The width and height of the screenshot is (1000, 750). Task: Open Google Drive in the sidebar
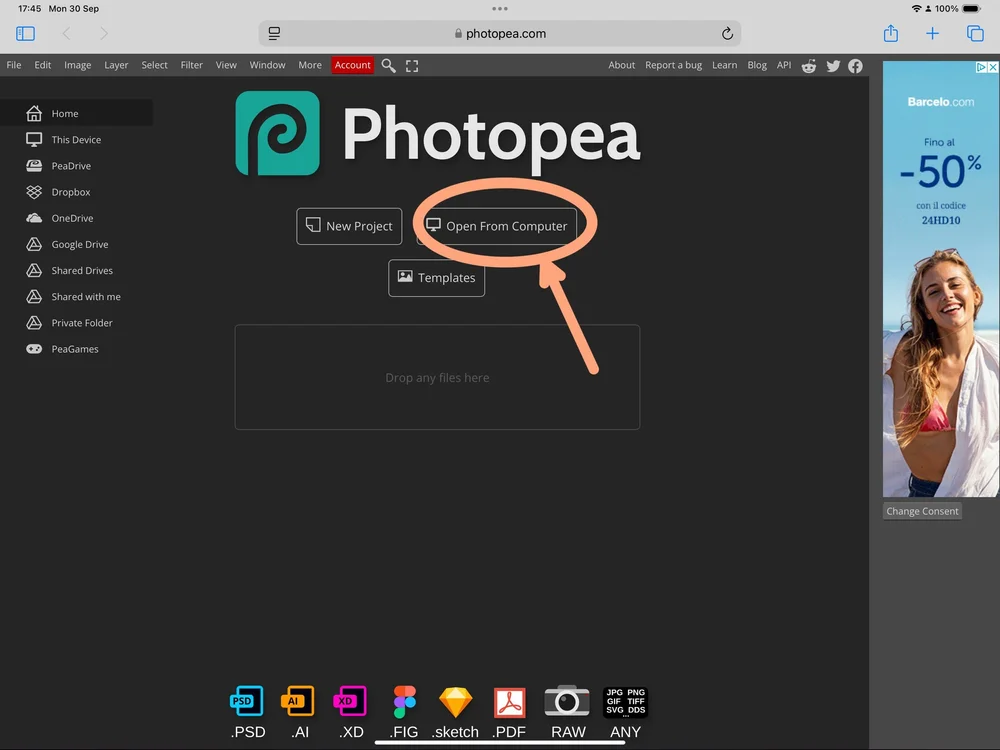77,244
